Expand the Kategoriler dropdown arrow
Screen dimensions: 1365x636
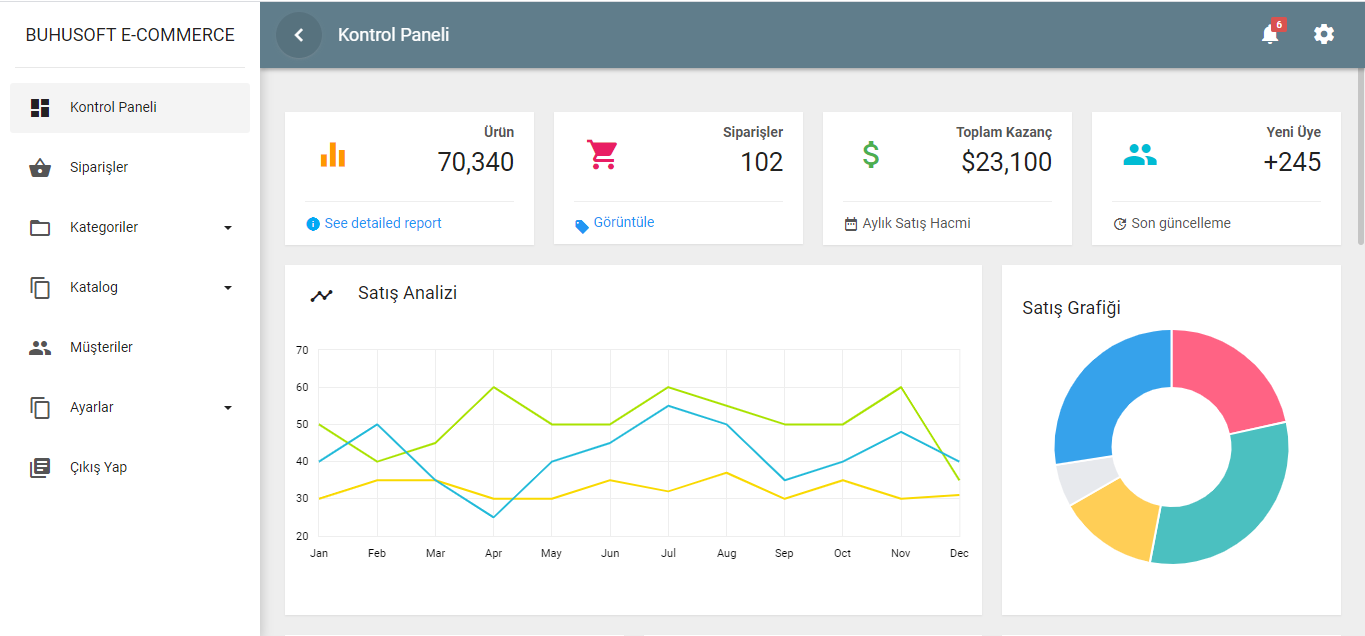click(x=228, y=228)
